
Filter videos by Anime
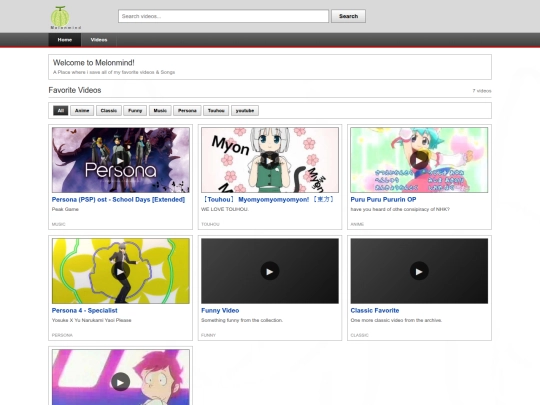point(82,111)
